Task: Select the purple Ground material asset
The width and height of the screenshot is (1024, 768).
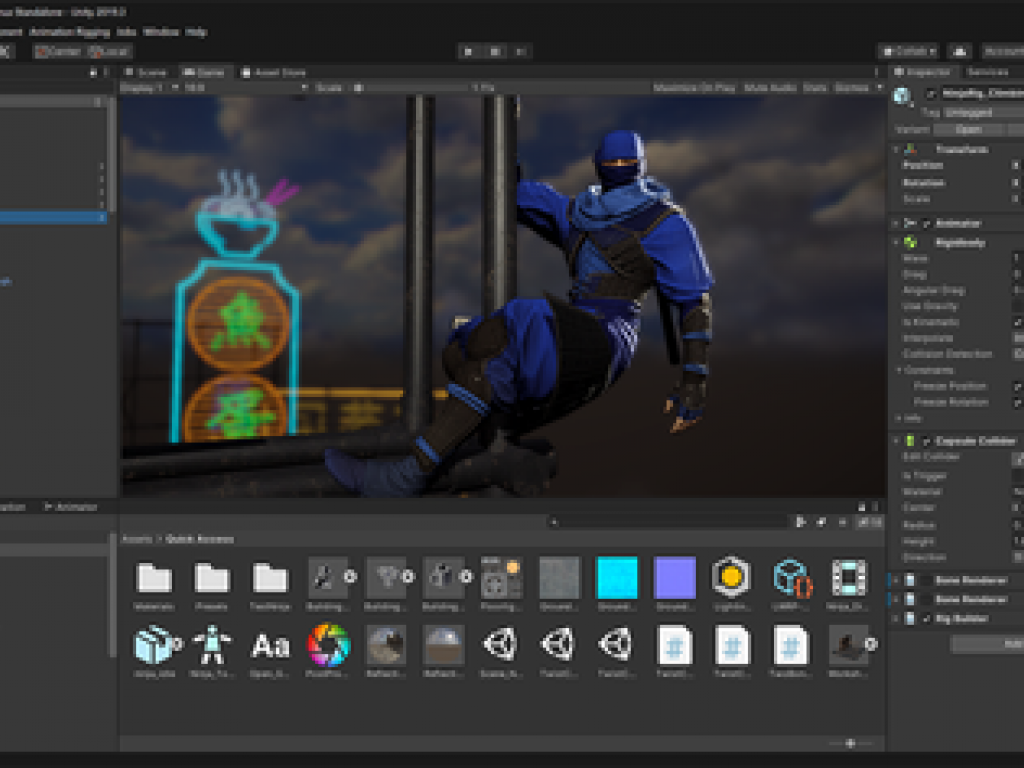Action: click(x=675, y=577)
